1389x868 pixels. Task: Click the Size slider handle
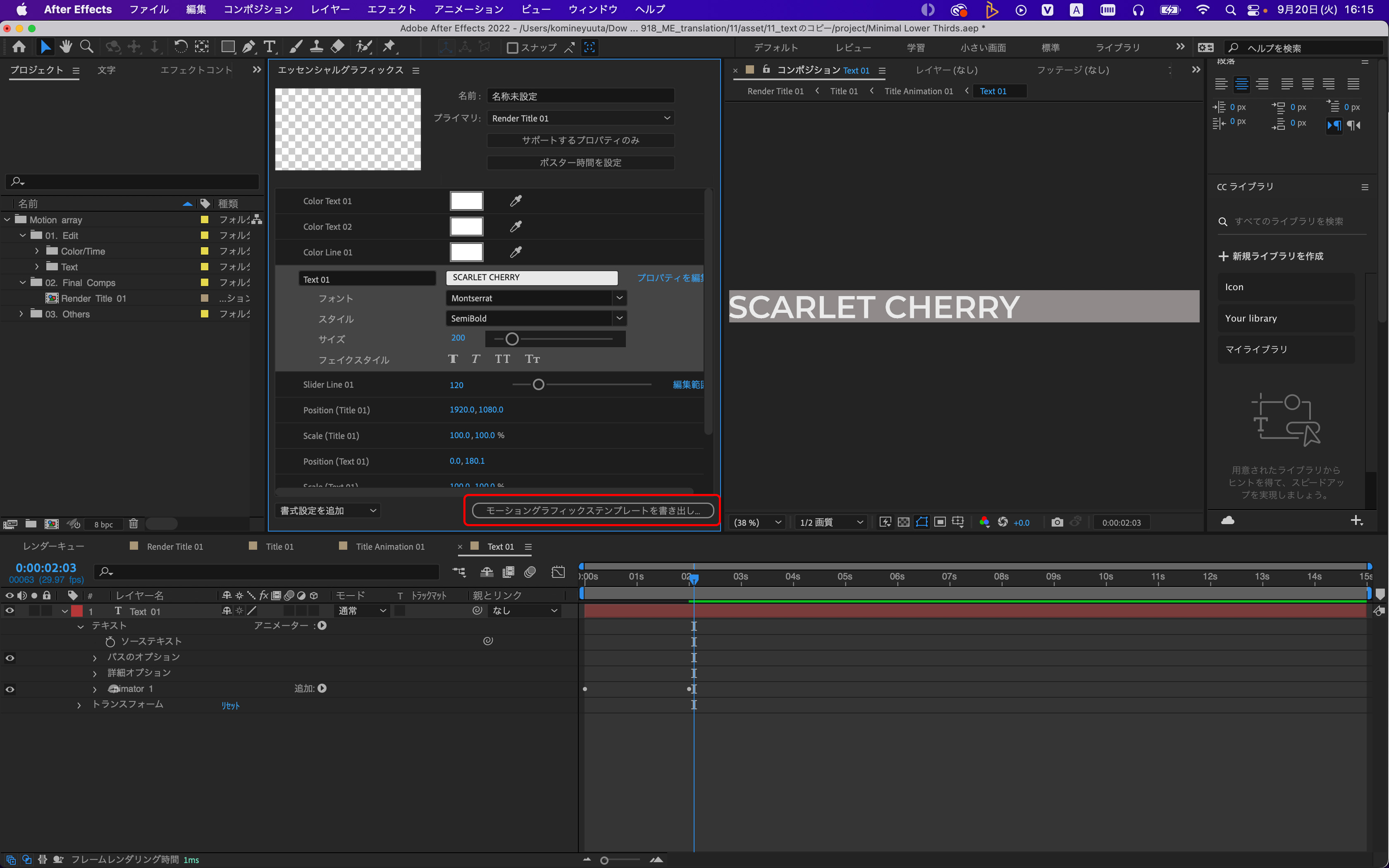512,339
